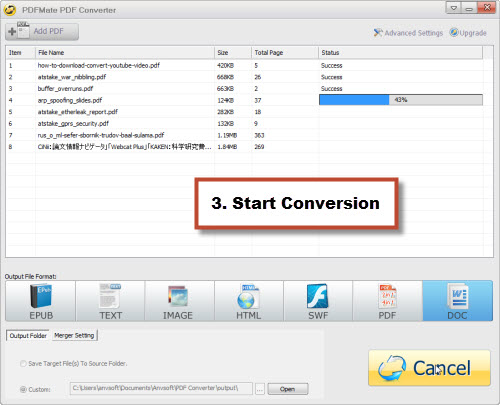Sort by the Status column header
This screenshot has height=405, width=500.
pyautogui.click(x=400, y=53)
